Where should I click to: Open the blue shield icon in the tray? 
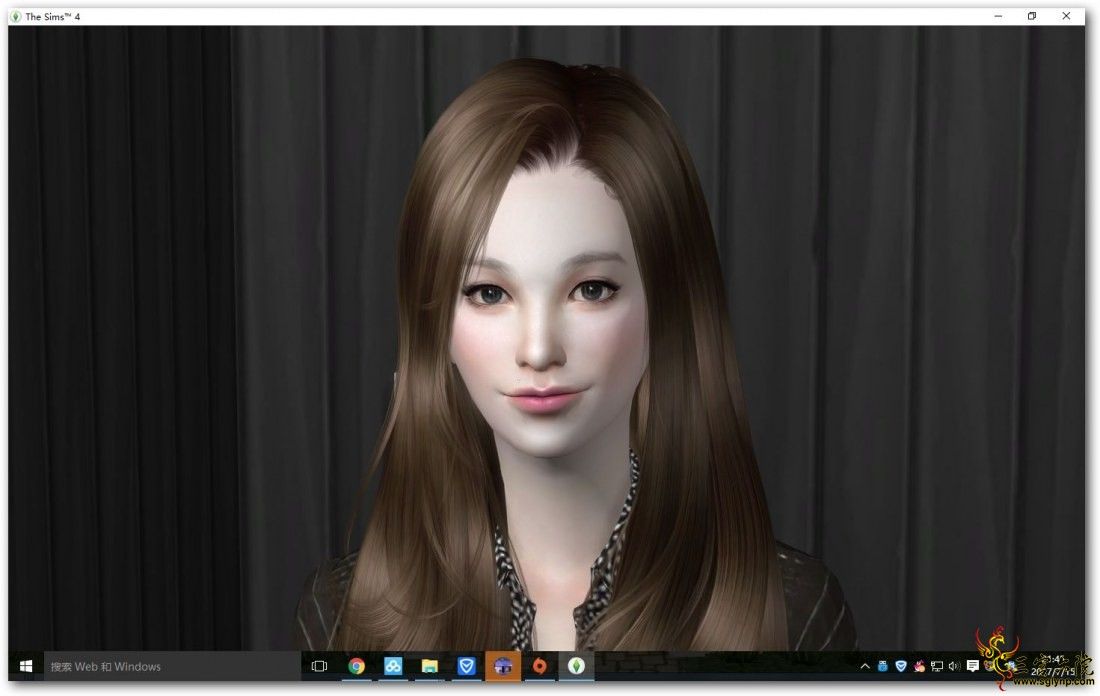(x=901, y=667)
